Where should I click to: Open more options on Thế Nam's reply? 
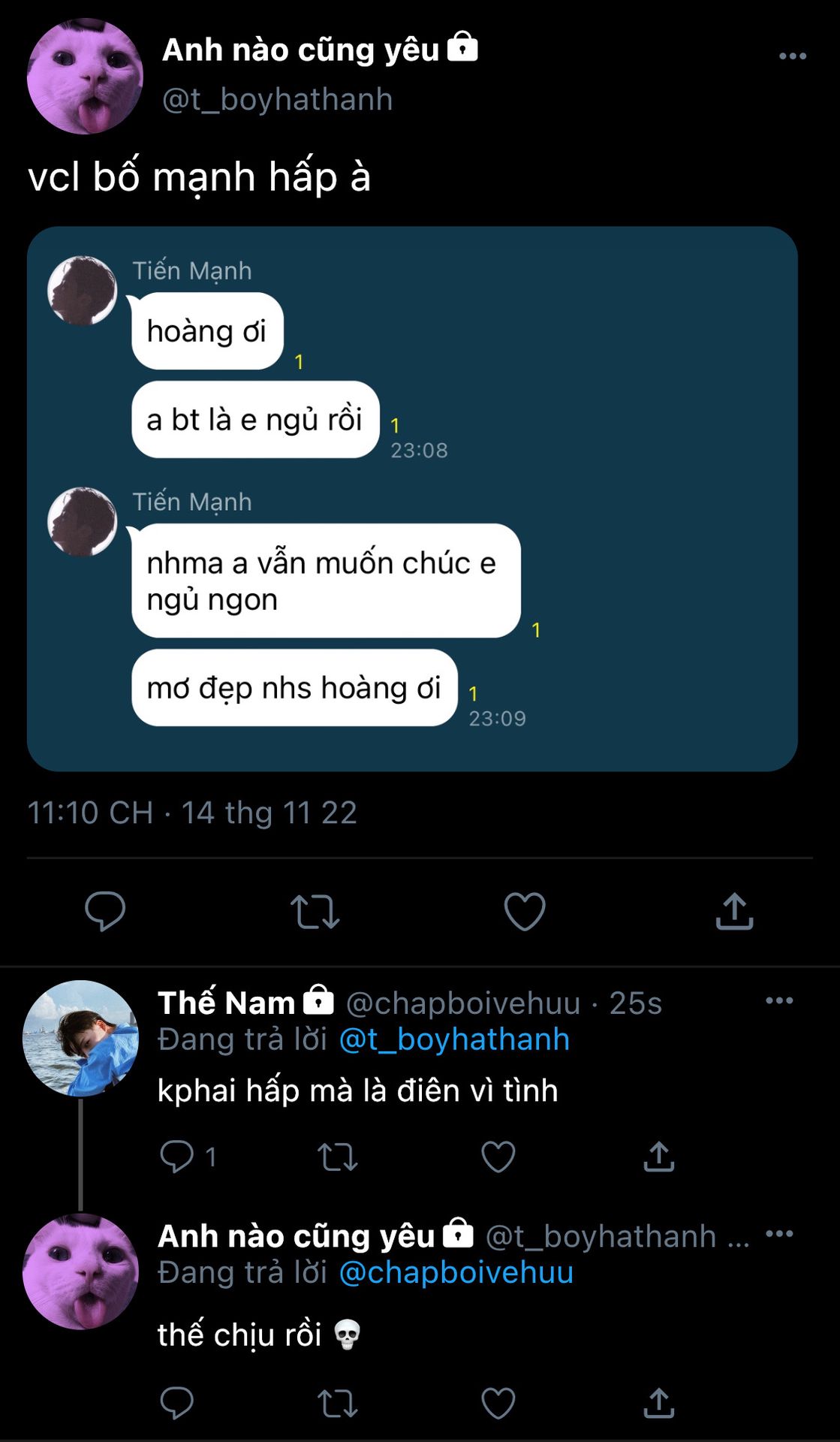[778, 1000]
